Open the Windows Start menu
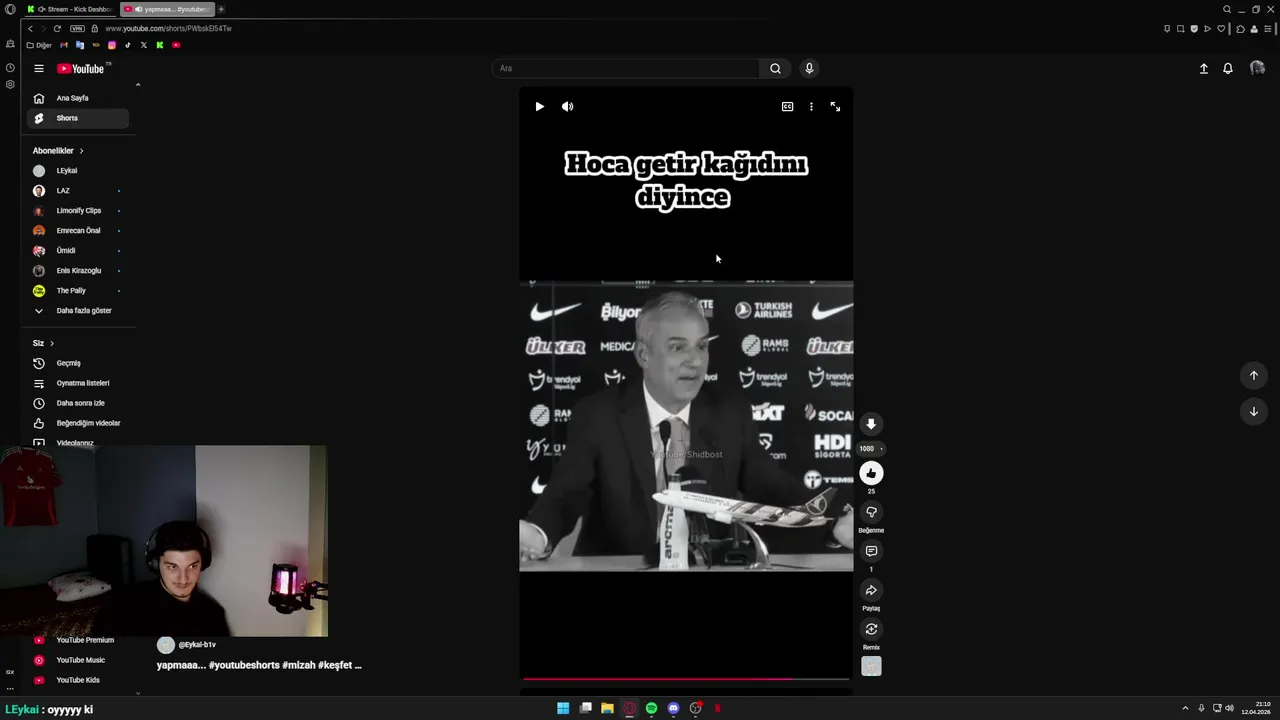Image resolution: width=1280 pixels, height=720 pixels. click(x=563, y=708)
